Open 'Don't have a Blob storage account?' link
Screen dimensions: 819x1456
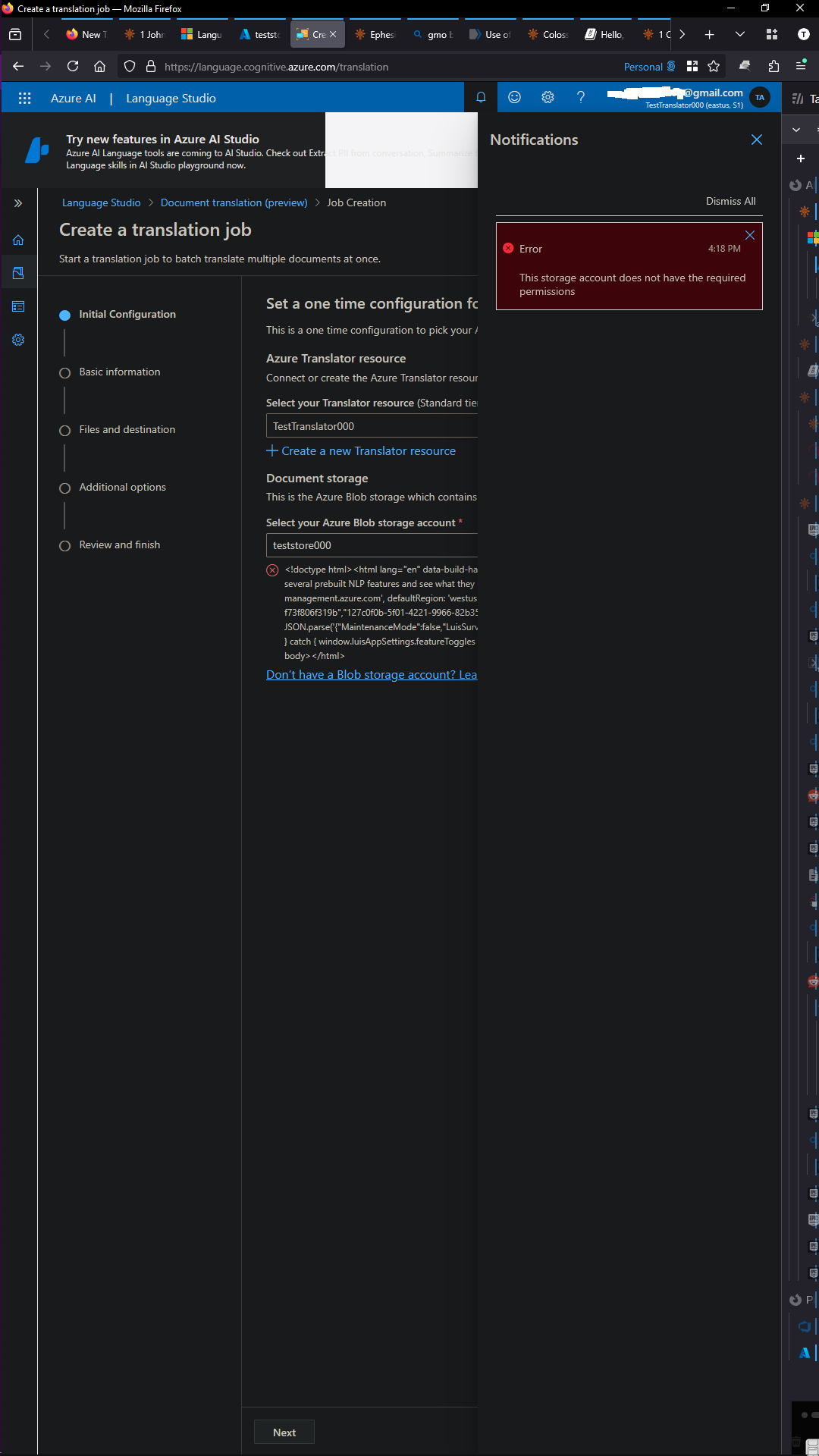pos(372,674)
